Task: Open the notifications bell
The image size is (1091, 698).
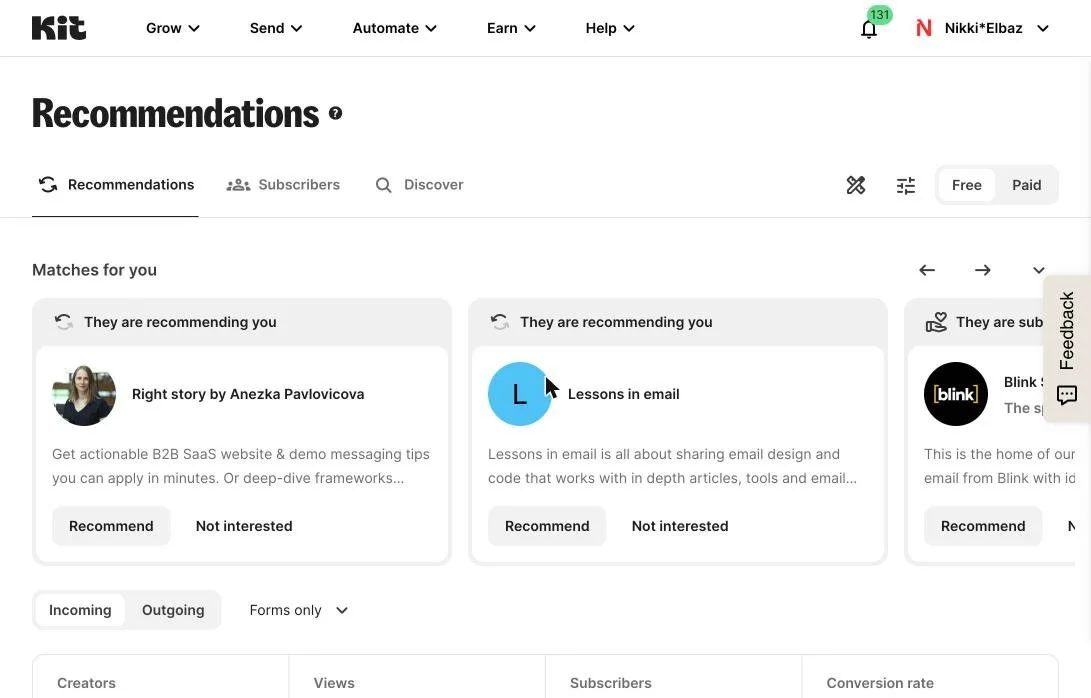Action: pyautogui.click(x=868, y=29)
